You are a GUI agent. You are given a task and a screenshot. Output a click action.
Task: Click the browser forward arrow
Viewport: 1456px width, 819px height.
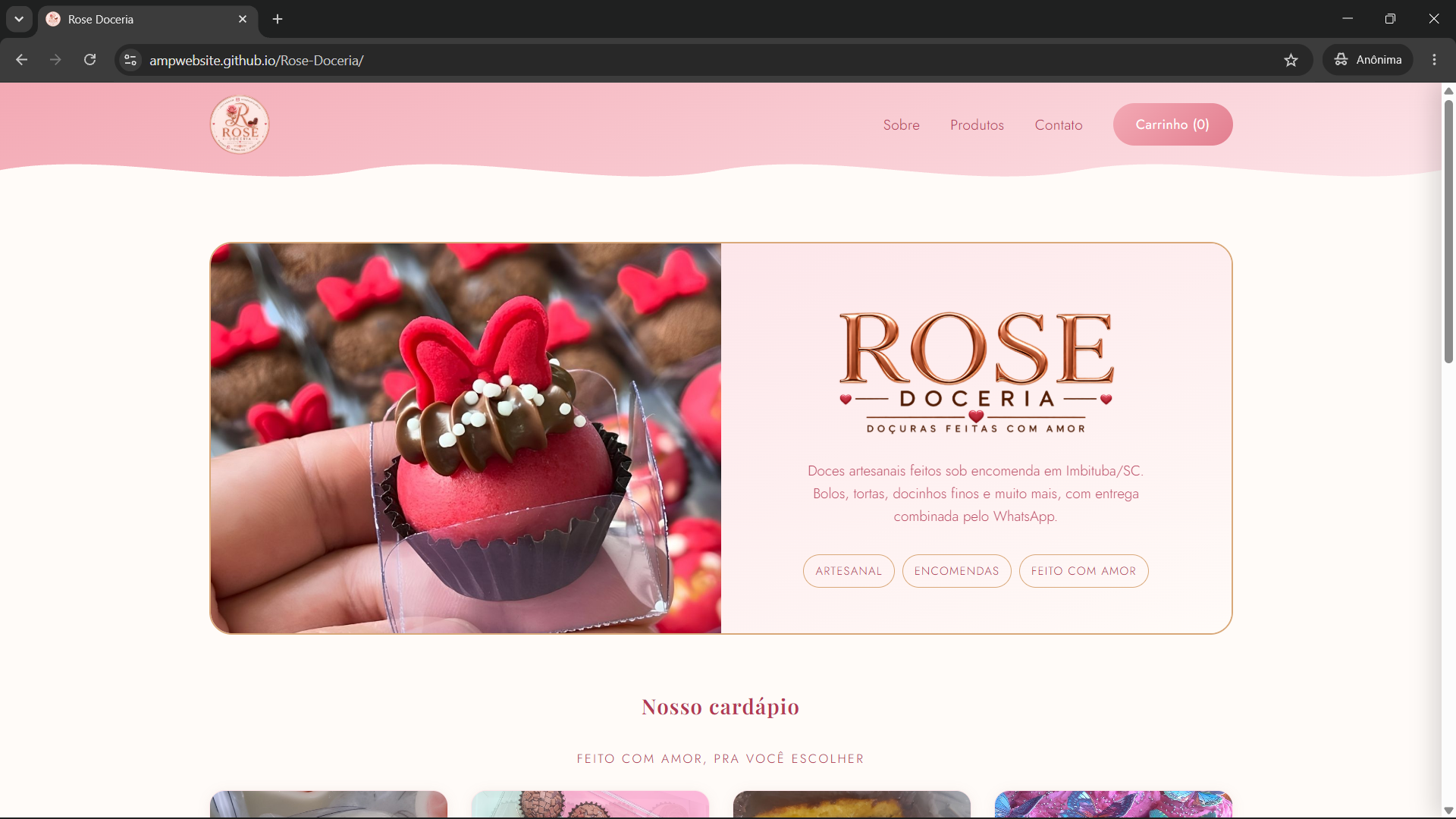pyautogui.click(x=55, y=60)
